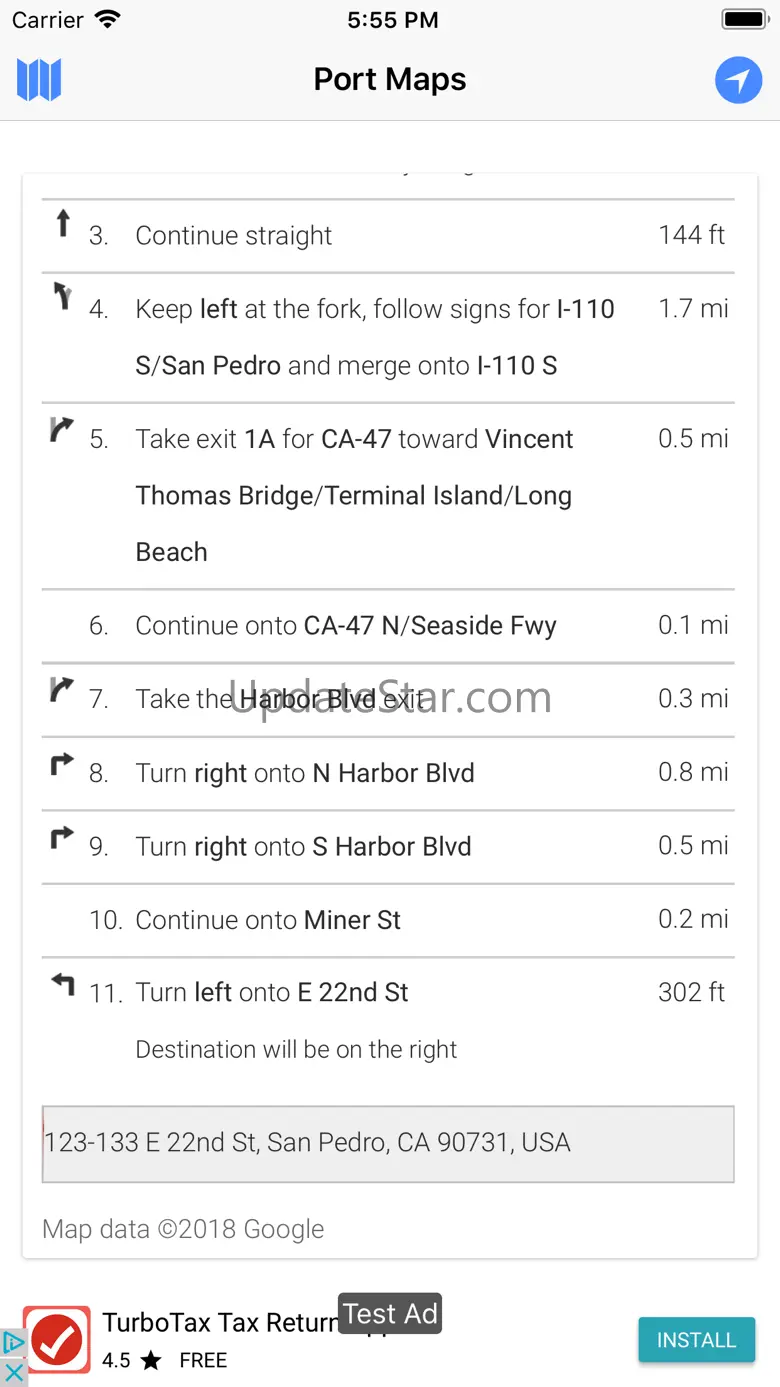This screenshot has width=780, height=1387.
Task: Tap the blue location arrow button
Action: [x=738, y=80]
